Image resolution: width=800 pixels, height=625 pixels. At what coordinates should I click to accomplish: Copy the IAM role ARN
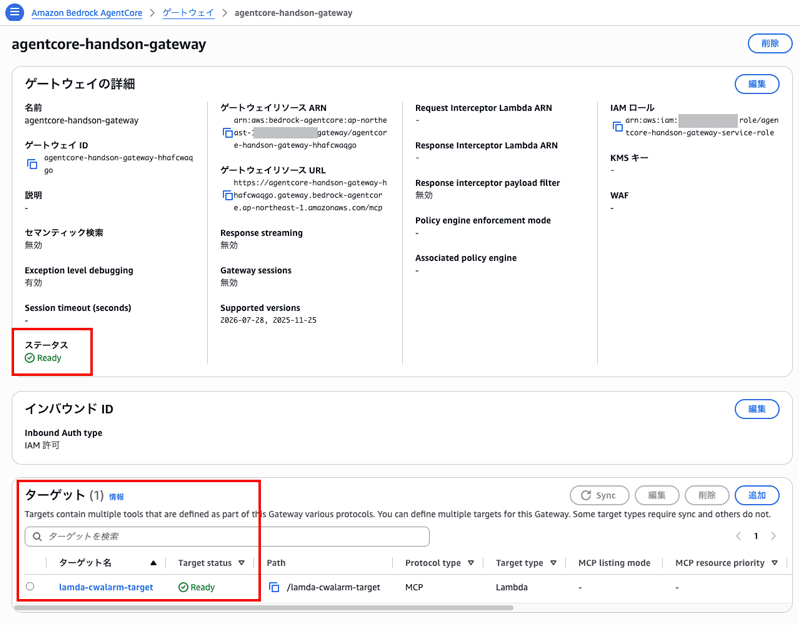coord(617,127)
